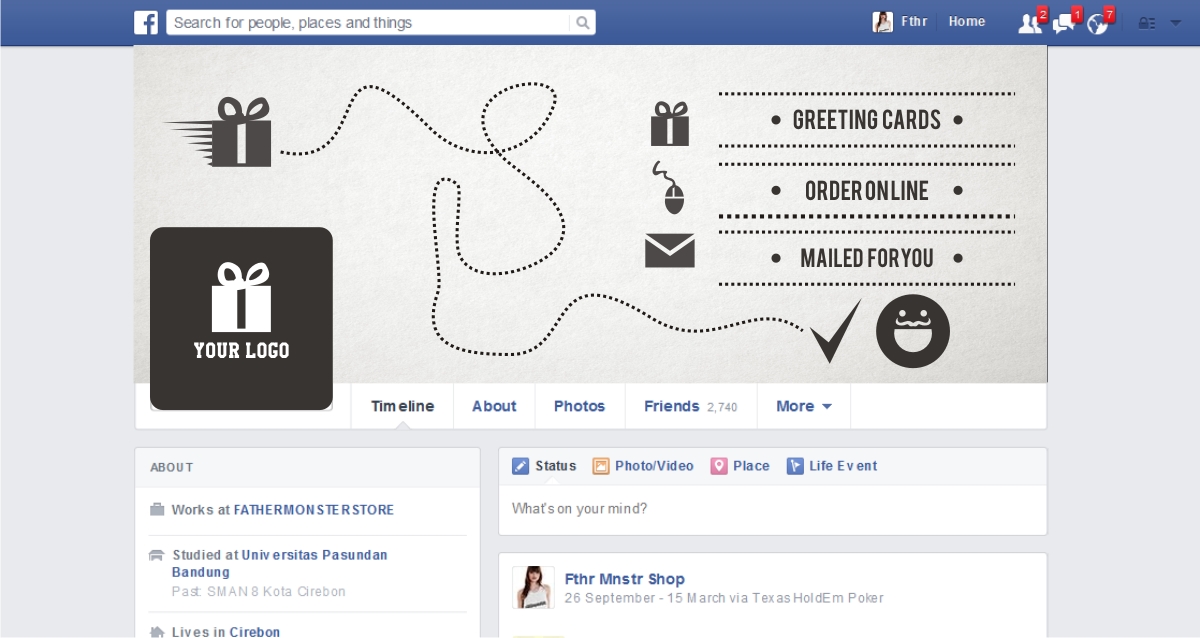The height and width of the screenshot is (638, 1200).
Task: Open notifications globe icon
Action: tap(1098, 23)
